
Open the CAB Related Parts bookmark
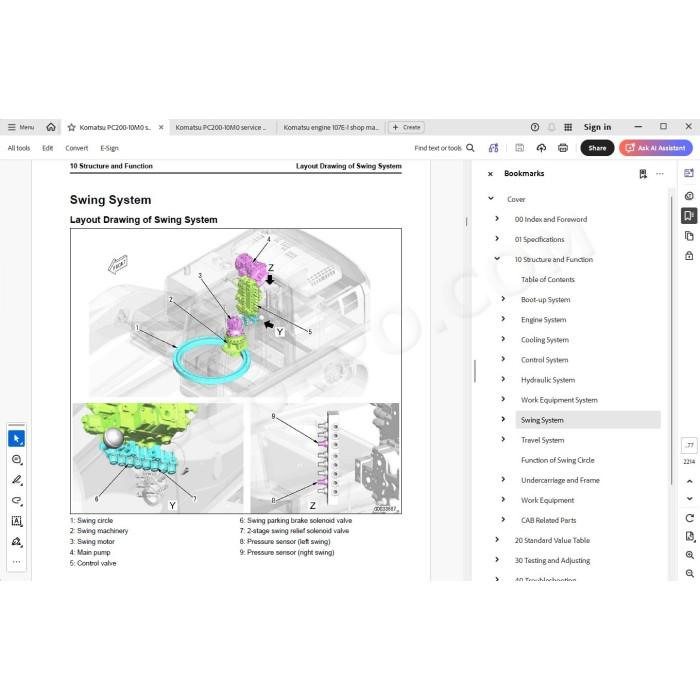[548, 521]
